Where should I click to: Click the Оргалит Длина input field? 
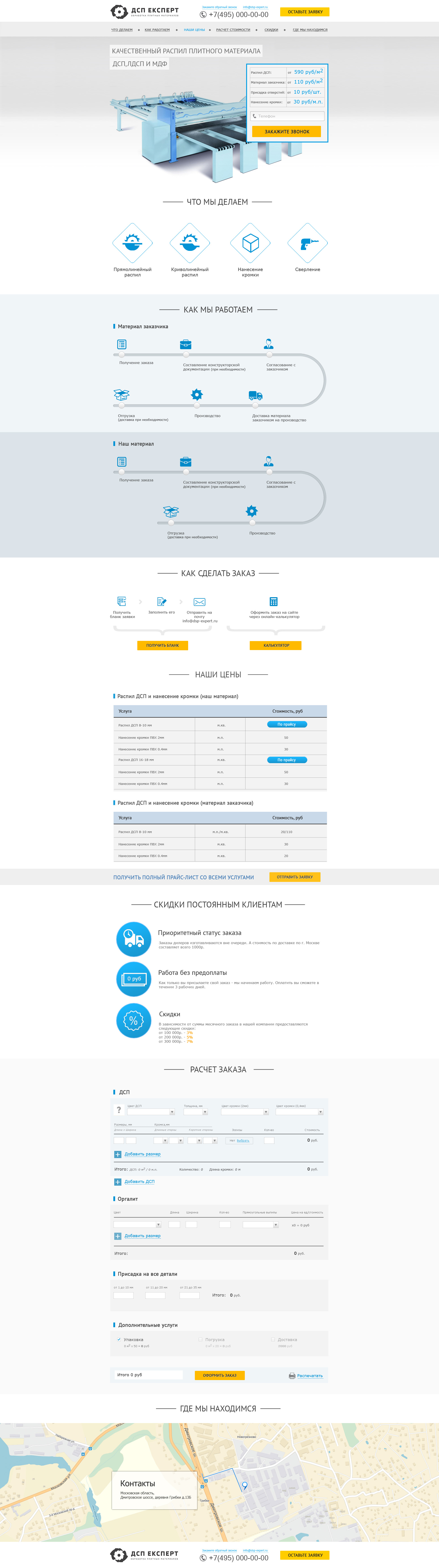click(x=174, y=1225)
